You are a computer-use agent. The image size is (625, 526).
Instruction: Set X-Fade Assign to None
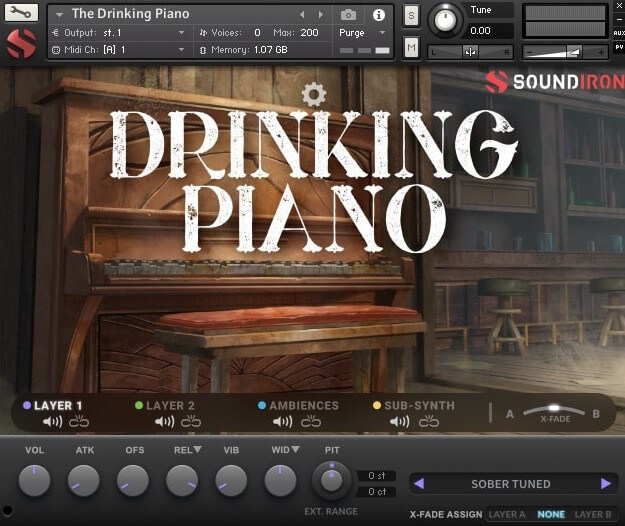pos(551,514)
